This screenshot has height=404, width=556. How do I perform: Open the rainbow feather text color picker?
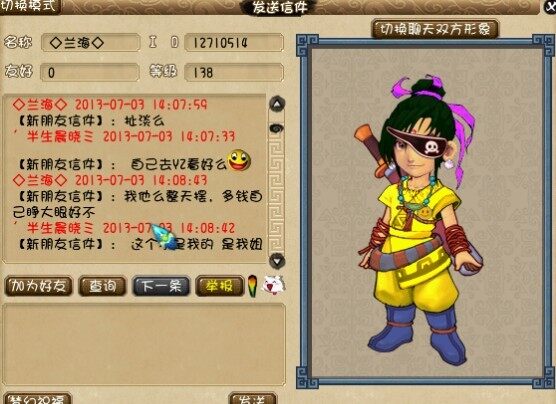click(252, 286)
